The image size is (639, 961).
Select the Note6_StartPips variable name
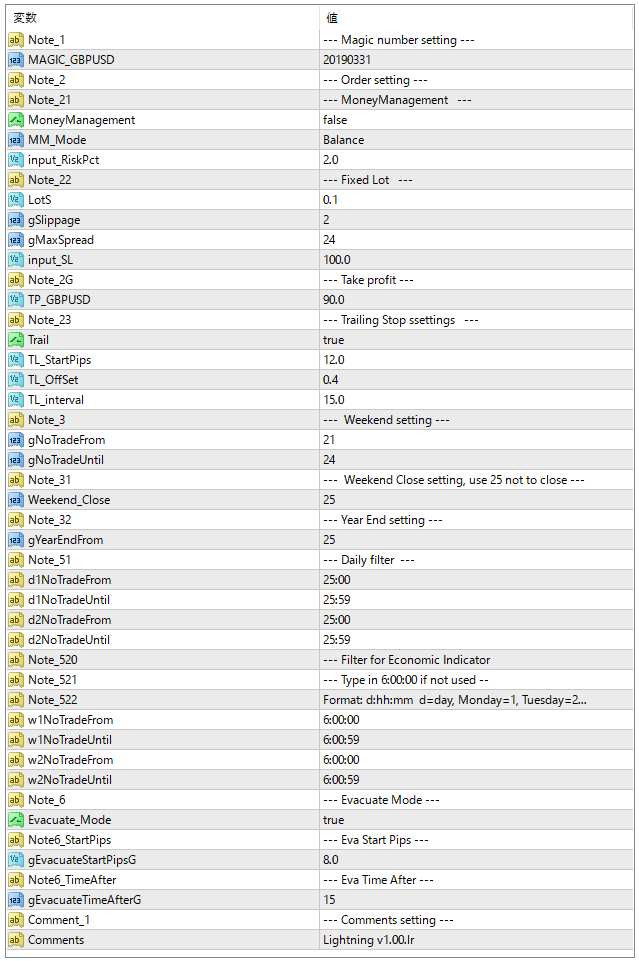70,840
